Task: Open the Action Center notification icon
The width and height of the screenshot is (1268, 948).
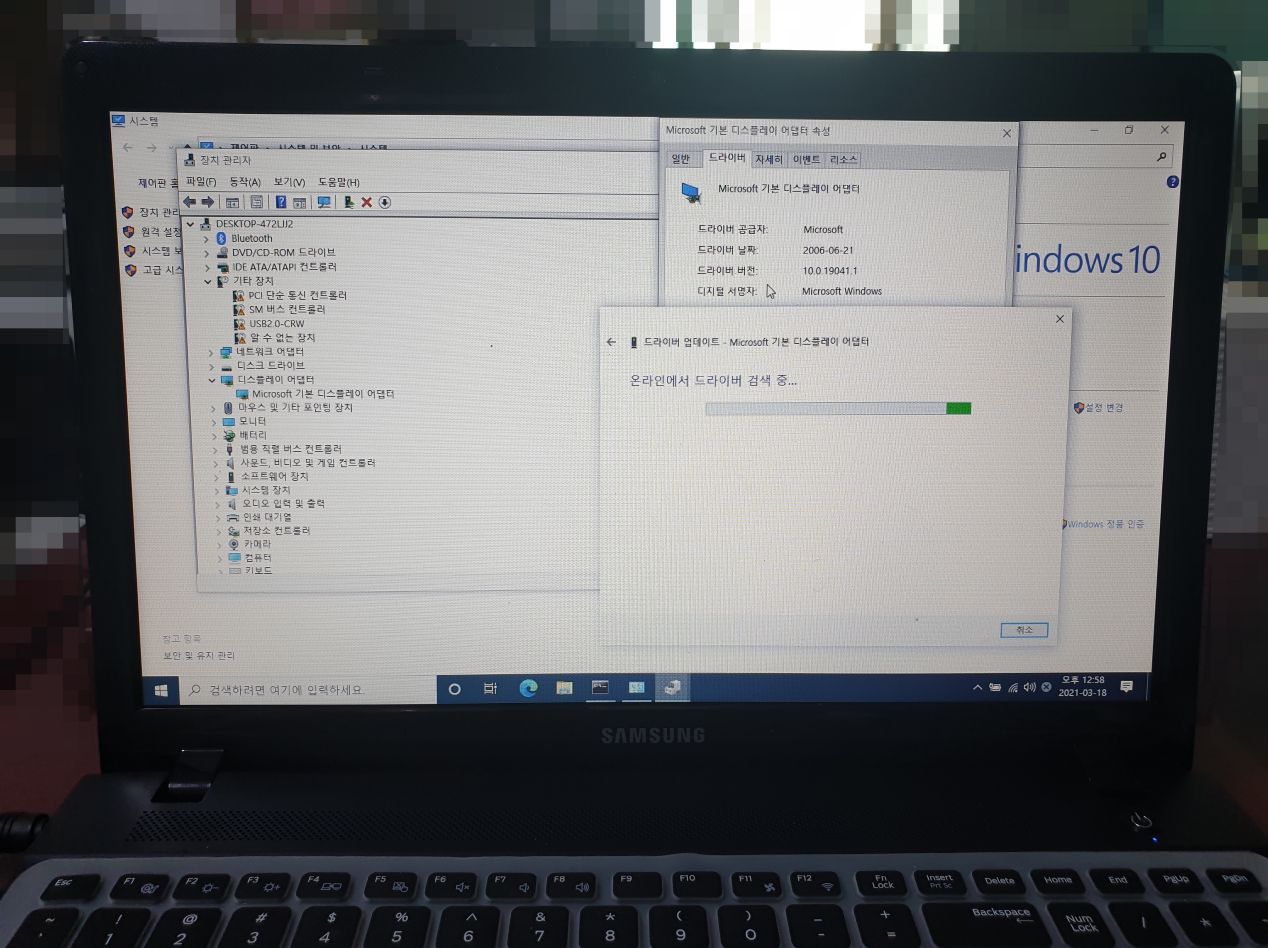Action: tap(1126, 686)
